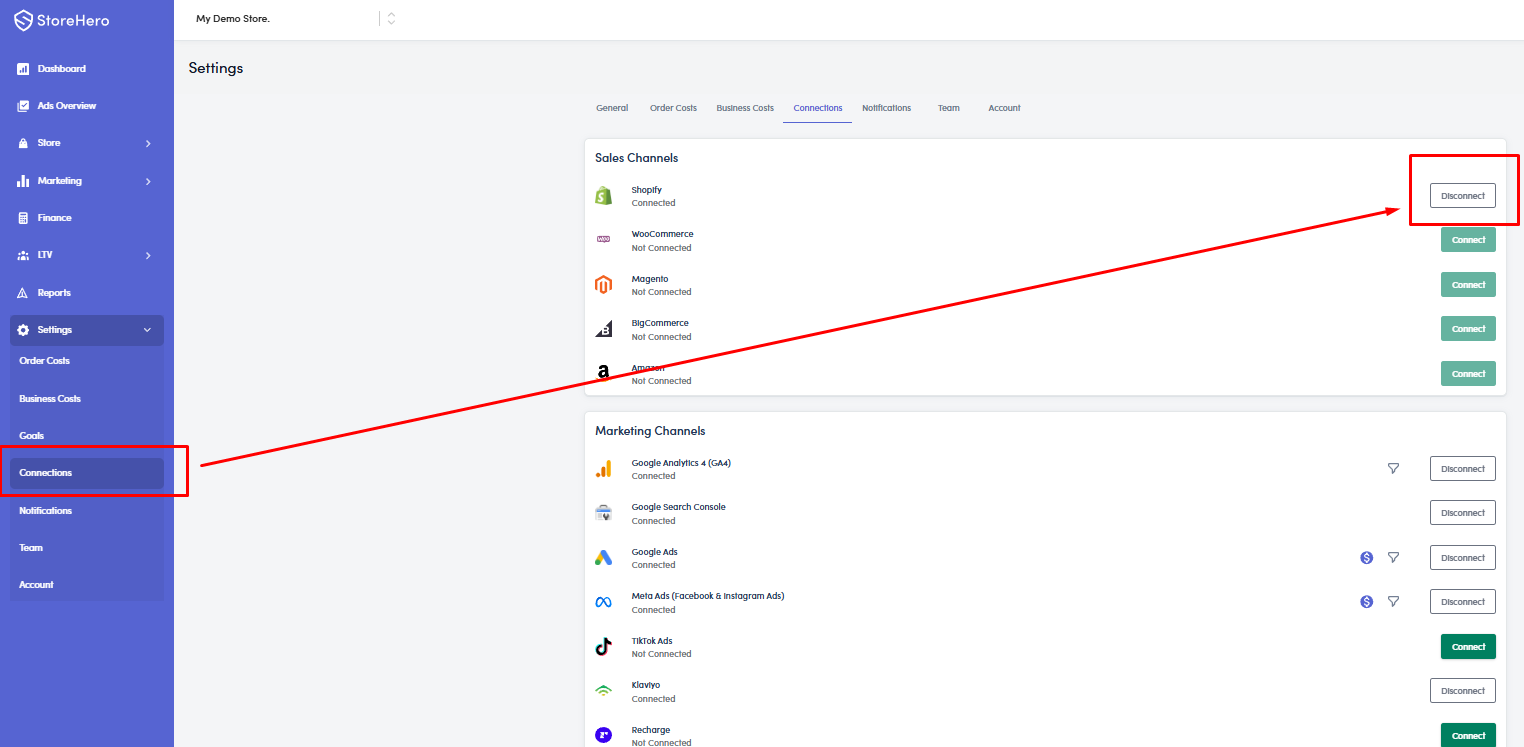The width and height of the screenshot is (1524, 747).
Task: Click the BigCommerce logo icon
Action: click(x=603, y=329)
